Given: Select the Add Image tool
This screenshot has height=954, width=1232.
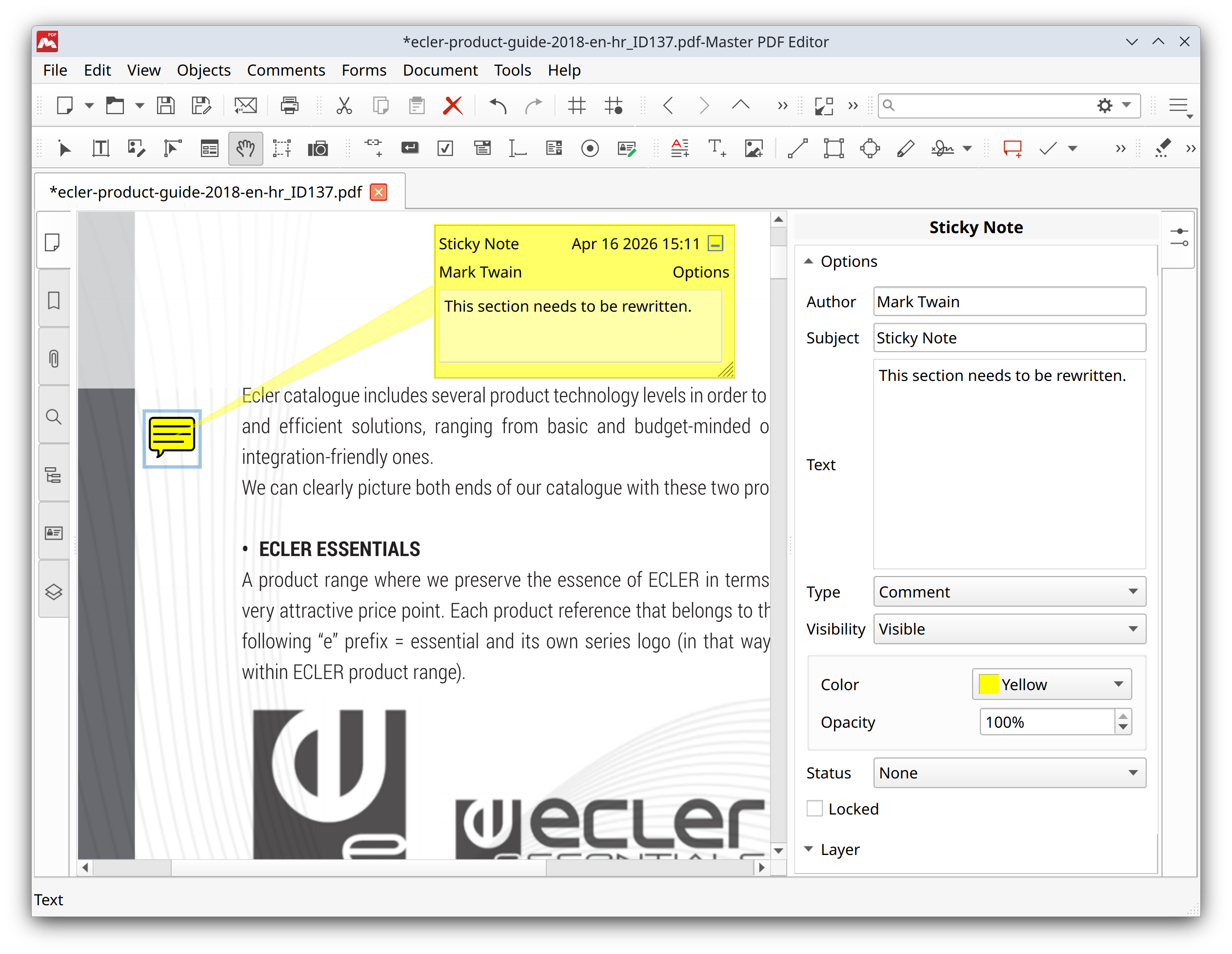Looking at the screenshot, I should coord(754,148).
